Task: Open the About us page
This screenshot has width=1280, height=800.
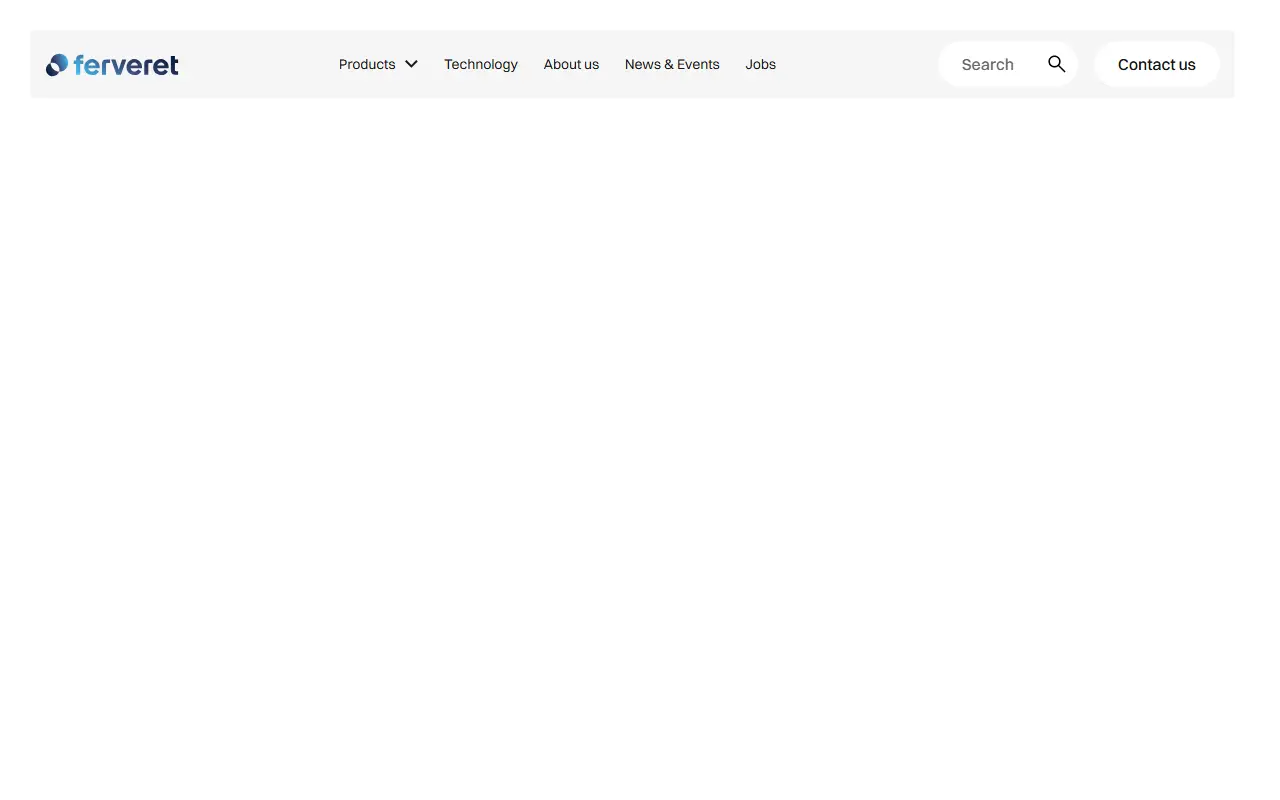Action: pyautogui.click(x=571, y=64)
